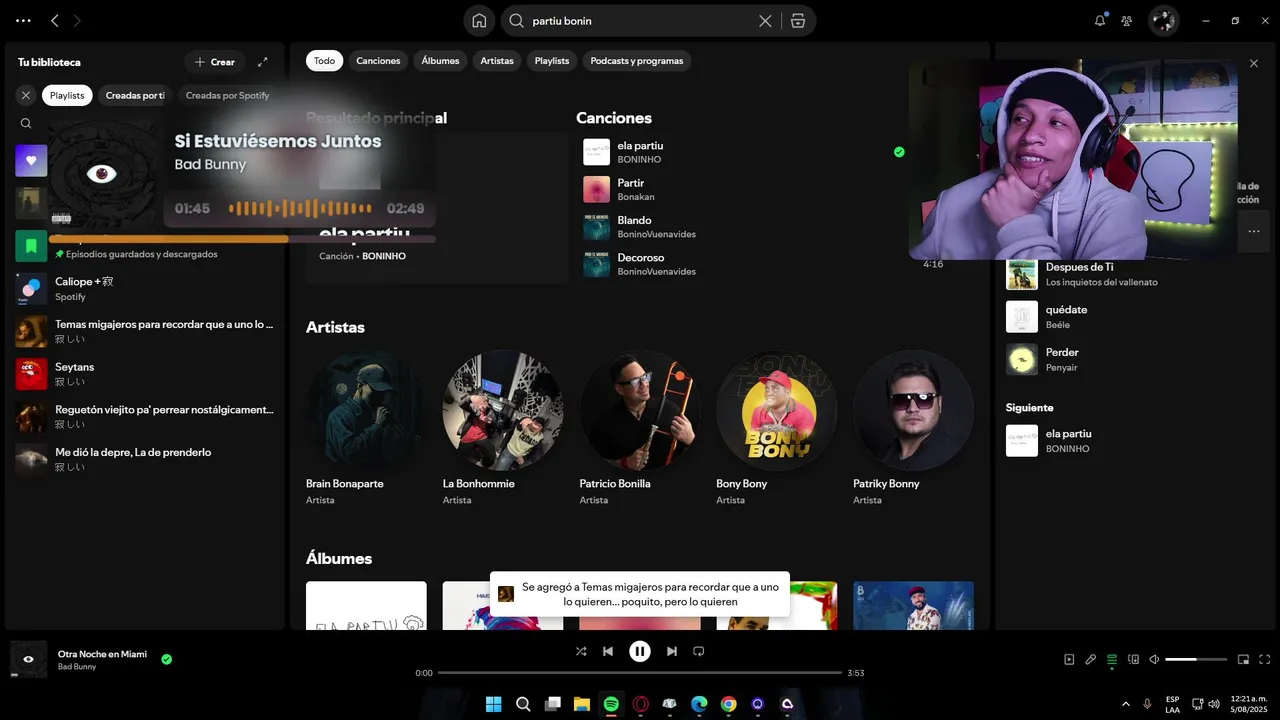This screenshot has height=720, width=1280.
Task: Toggle the queue panel icon
Action: pyautogui.click(x=1112, y=659)
